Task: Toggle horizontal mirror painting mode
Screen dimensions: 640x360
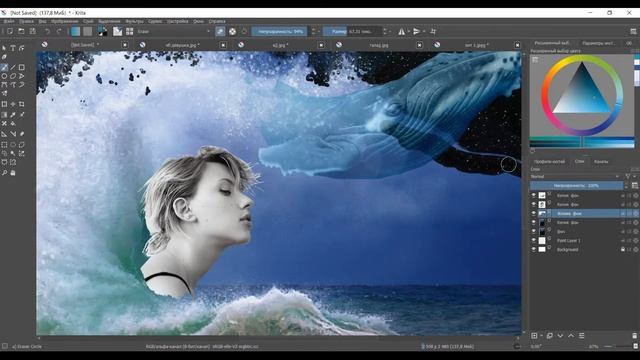Action: pos(402,31)
